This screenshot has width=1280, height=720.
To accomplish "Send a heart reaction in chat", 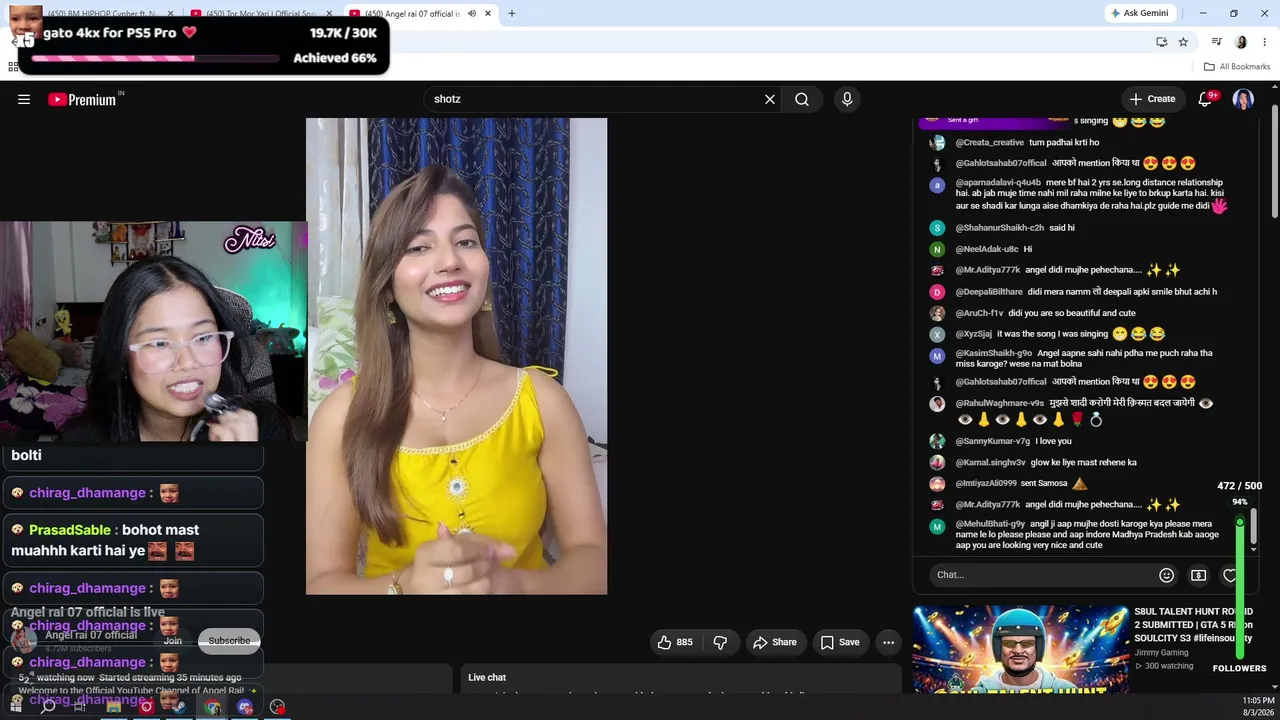I will click(x=1230, y=575).
